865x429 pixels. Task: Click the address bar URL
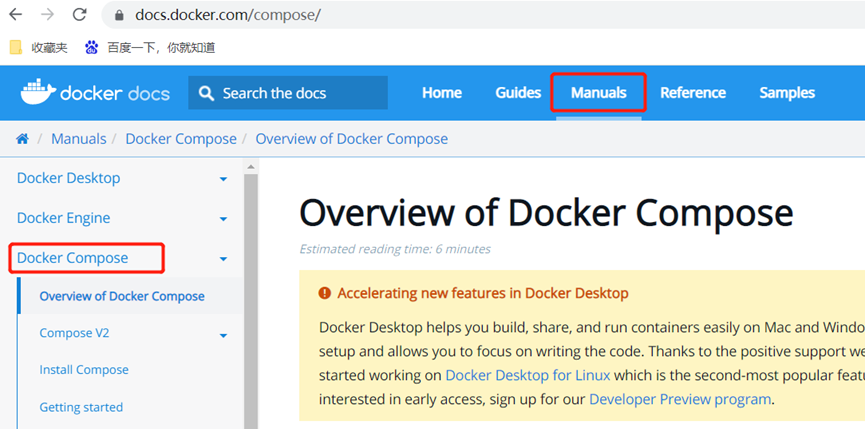click(x=228, y=15)
